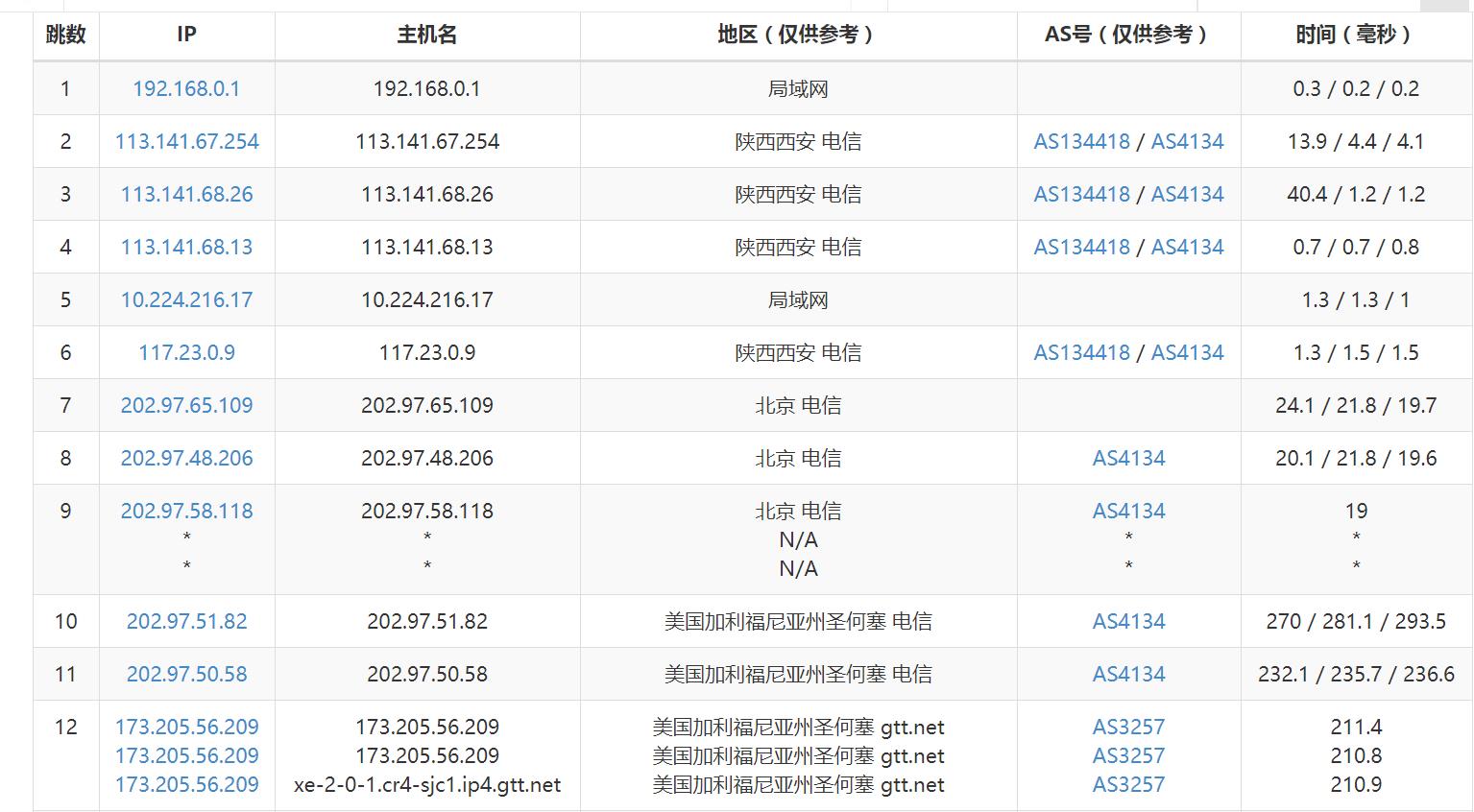Open the blue 192.168.0.1 IP link

(186, 88)
